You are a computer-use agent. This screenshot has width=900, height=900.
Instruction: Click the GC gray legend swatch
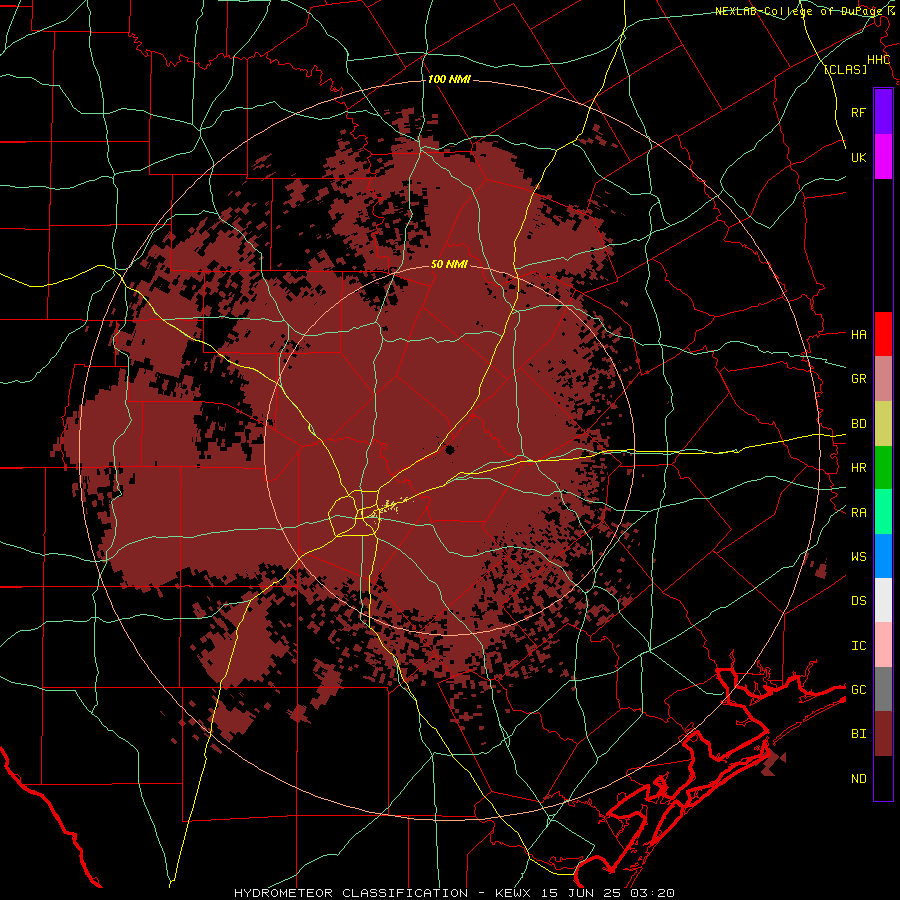(883, 689)
